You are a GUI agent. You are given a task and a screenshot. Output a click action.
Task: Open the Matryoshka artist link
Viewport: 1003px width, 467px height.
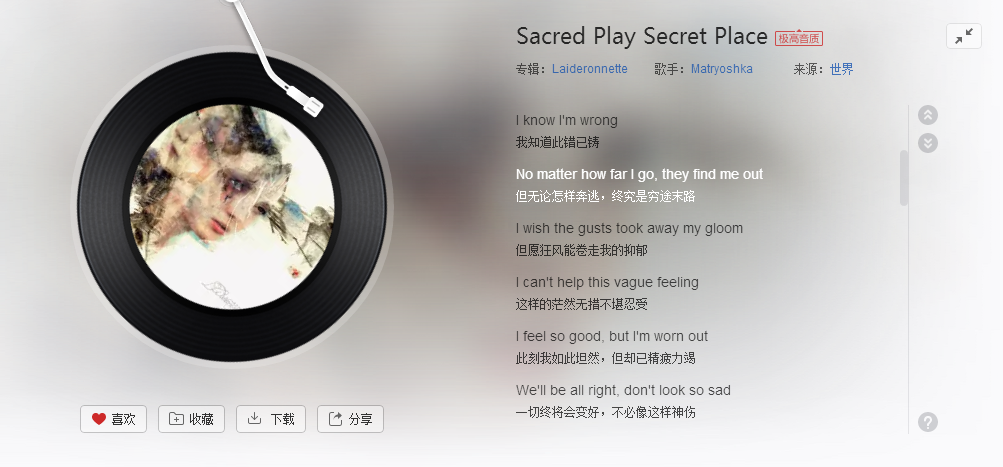722,69
